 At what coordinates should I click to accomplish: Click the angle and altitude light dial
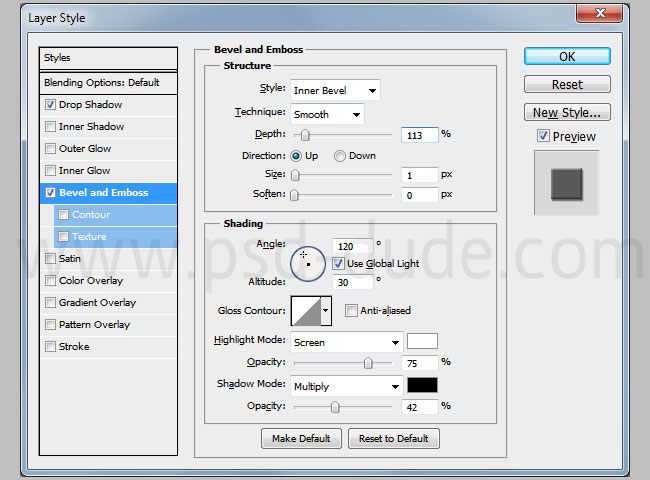point(308,264)
